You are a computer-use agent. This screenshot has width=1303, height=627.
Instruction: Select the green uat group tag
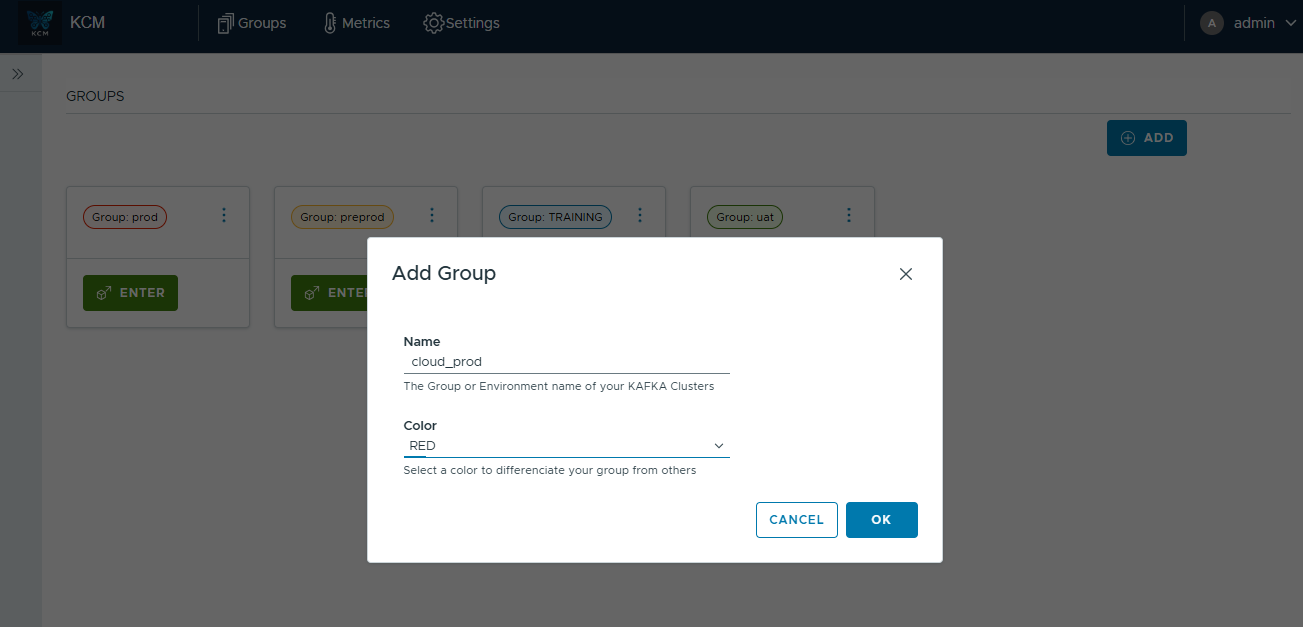pyautogui.click(x=745, y=217)
